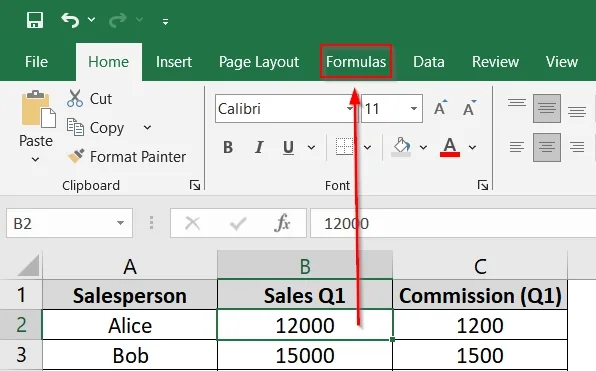This screenshot has width=596, height=371.
Task: Toggle Underline formatting
Action: click(x=288, y=147)
